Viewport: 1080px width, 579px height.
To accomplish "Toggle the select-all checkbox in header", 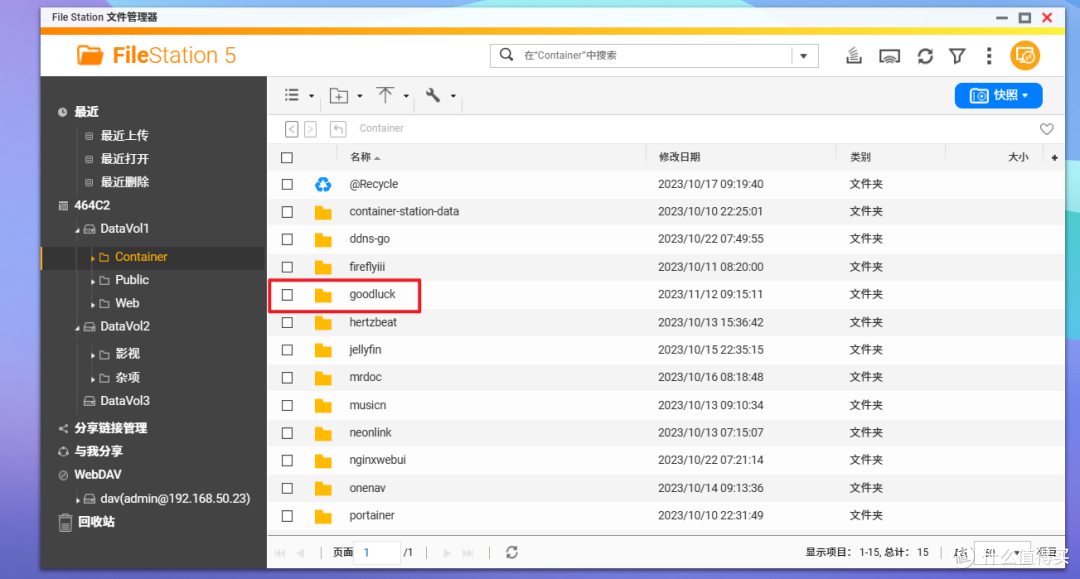I will [x=287, y=158].
